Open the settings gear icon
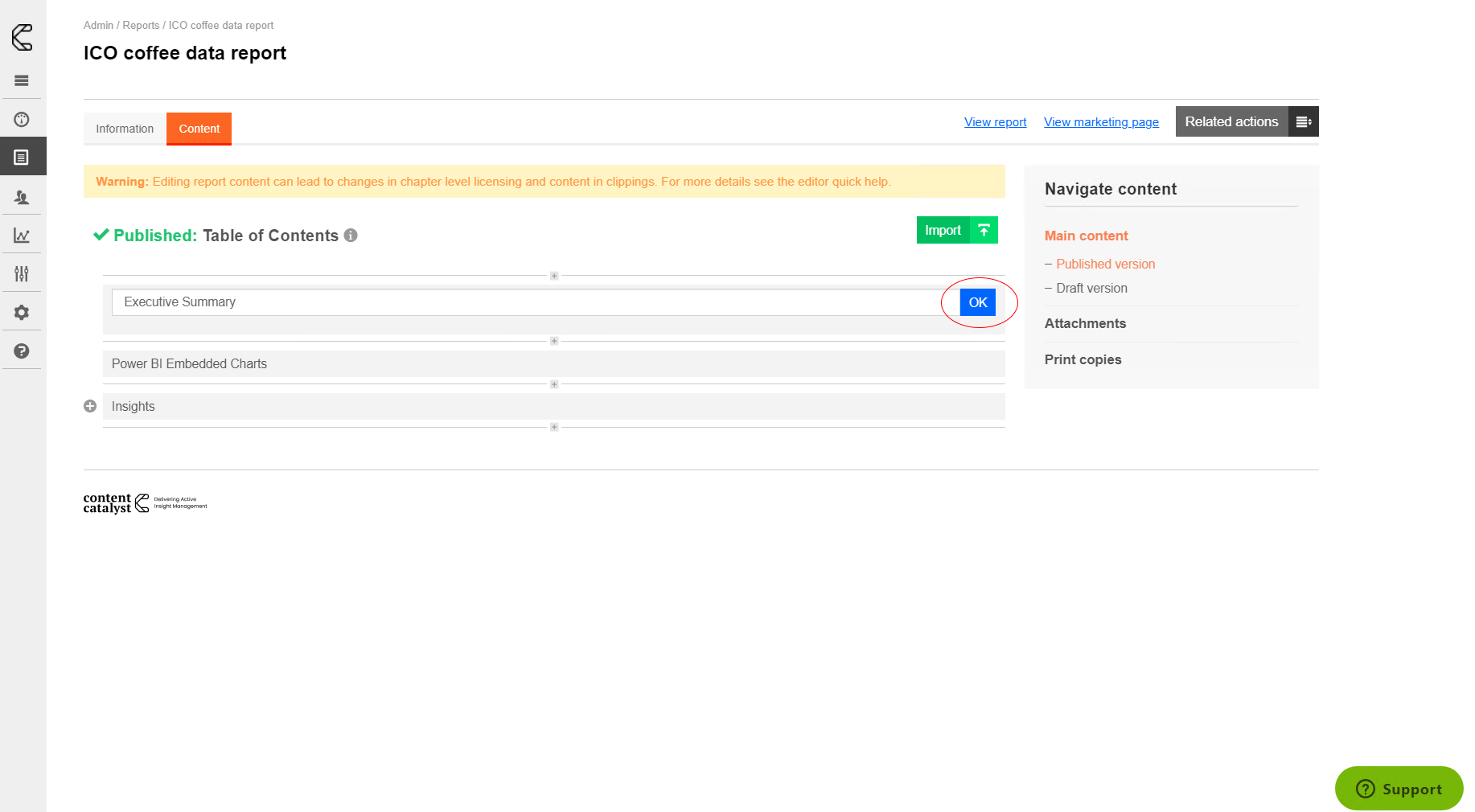This screenshot has height=812, width=1475. click(x=22, y=313)
